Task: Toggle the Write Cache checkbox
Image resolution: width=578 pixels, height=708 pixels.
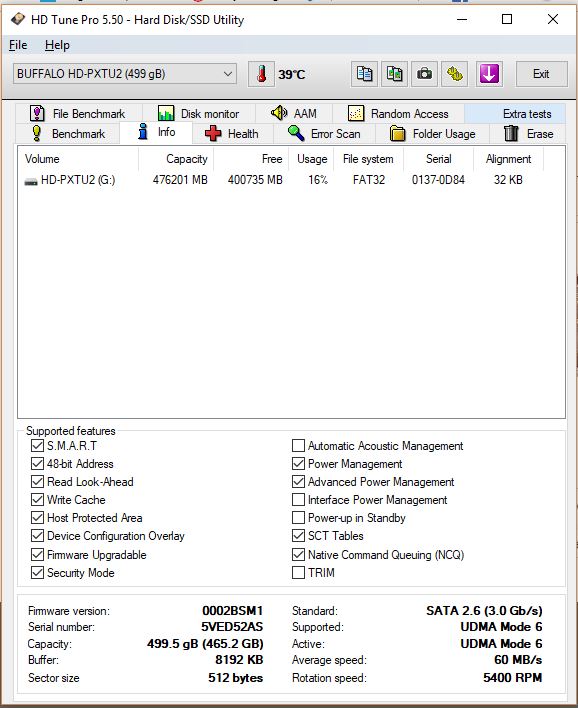Action: (x=37, y=500)
